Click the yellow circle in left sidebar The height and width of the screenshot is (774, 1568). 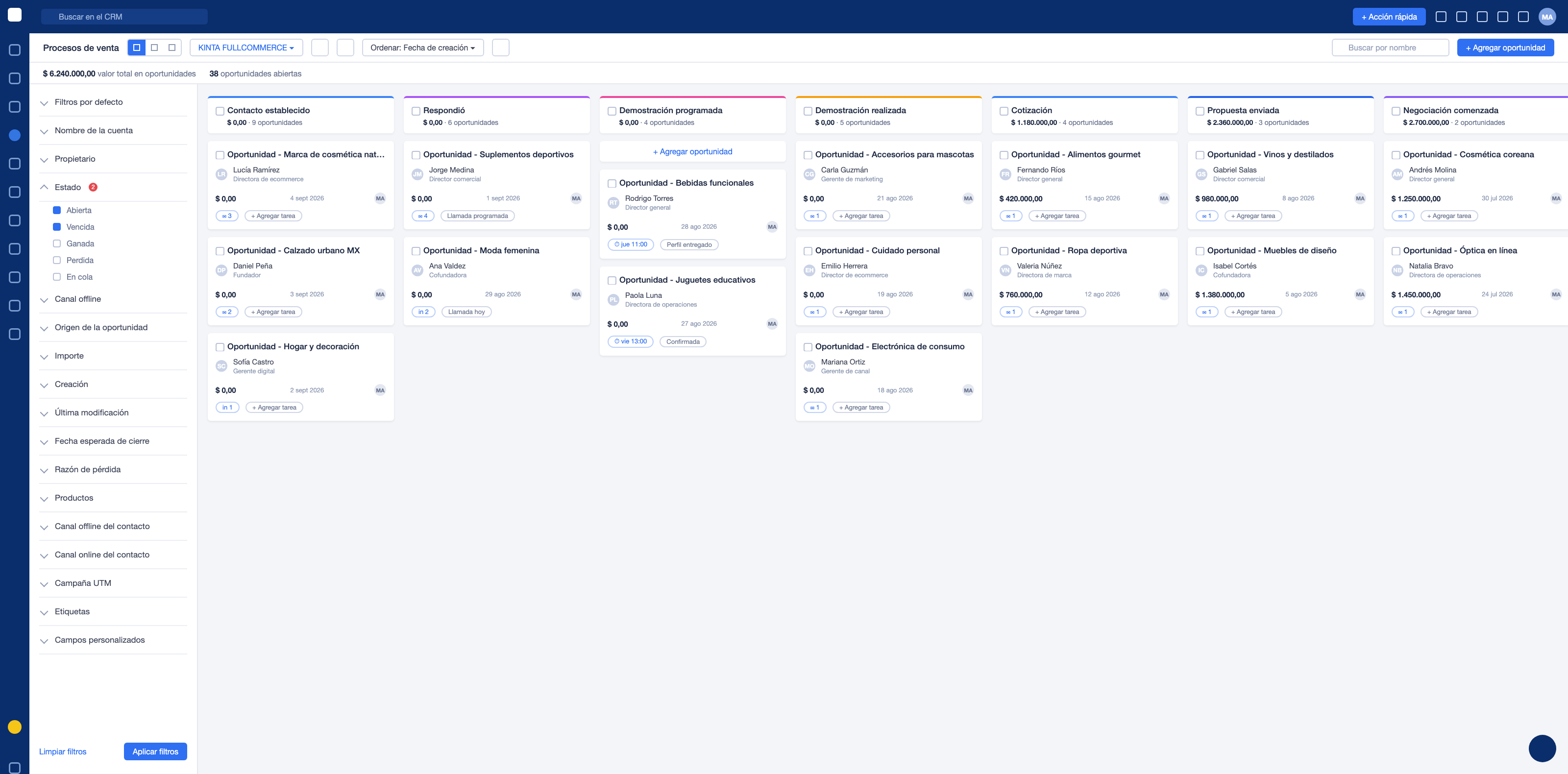point(15,726)
